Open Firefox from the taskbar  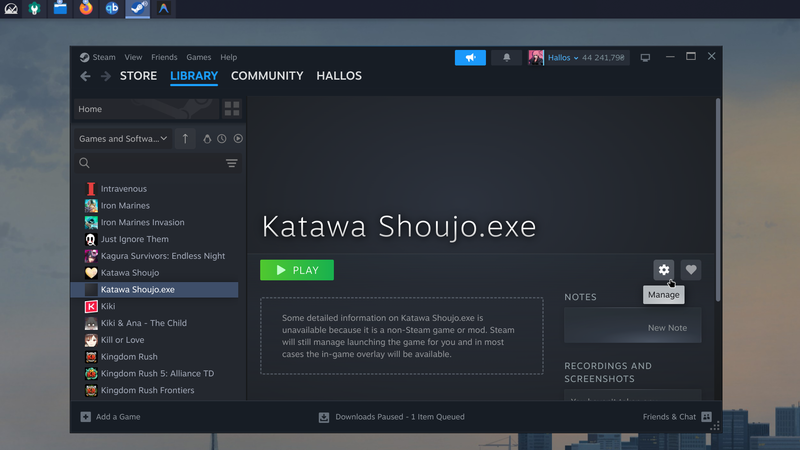click(x=86, y=8)
